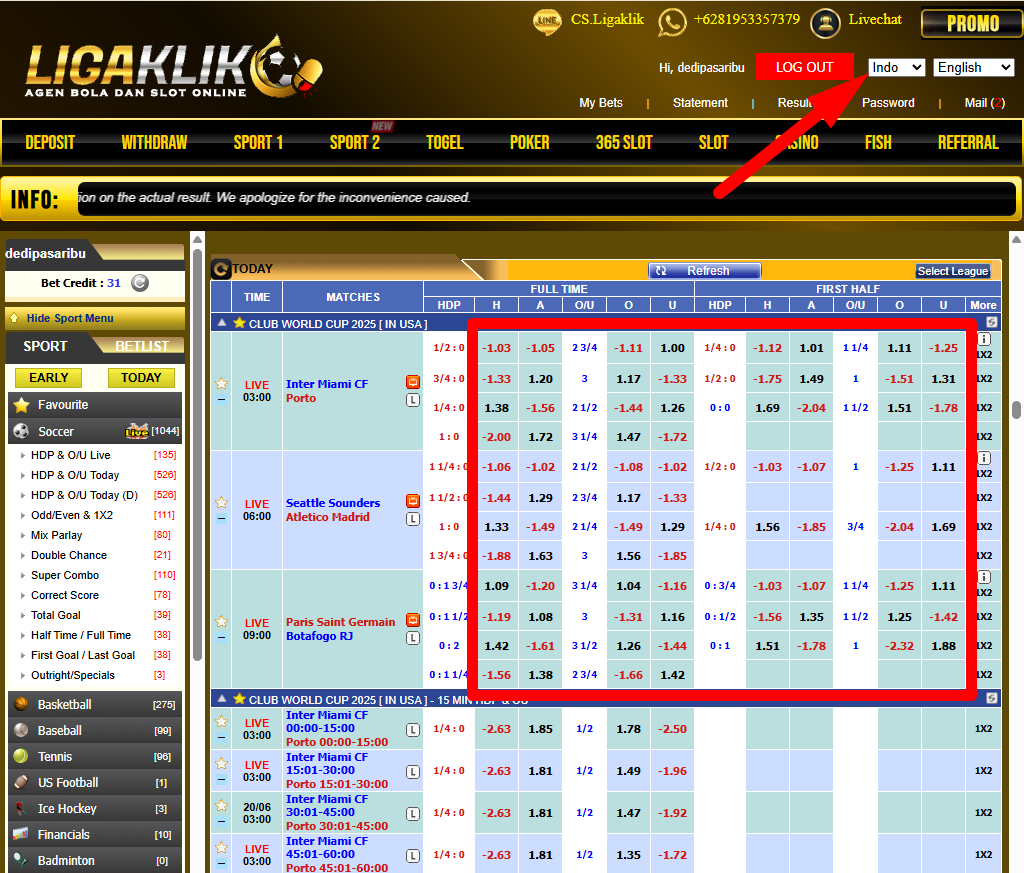Screen dimensions: 1024x873
Task: Click the Basketball sport icon
Action: click(21, 704)
